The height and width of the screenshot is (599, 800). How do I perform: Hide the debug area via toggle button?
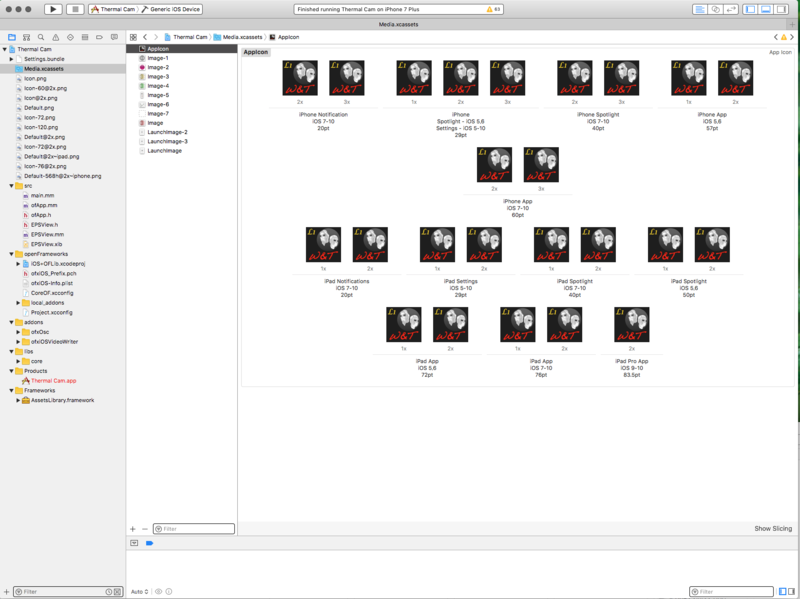(x=134, y=543)
